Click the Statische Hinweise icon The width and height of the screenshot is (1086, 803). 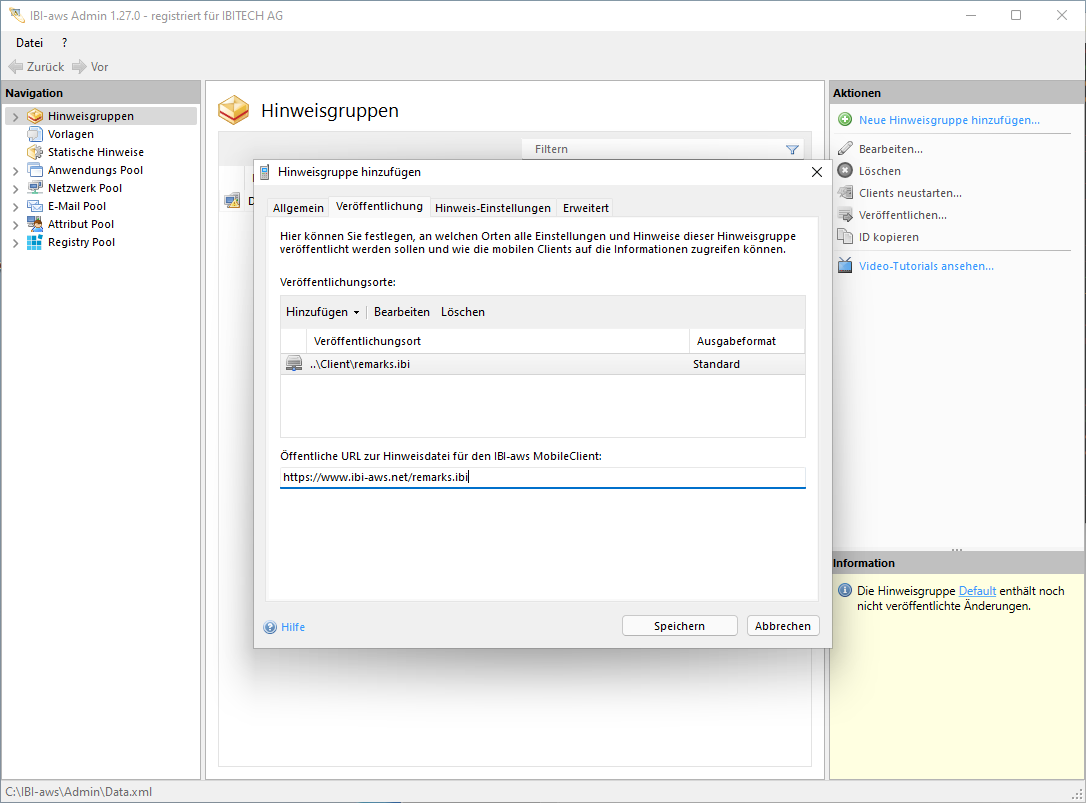click(x=35, y=152)
